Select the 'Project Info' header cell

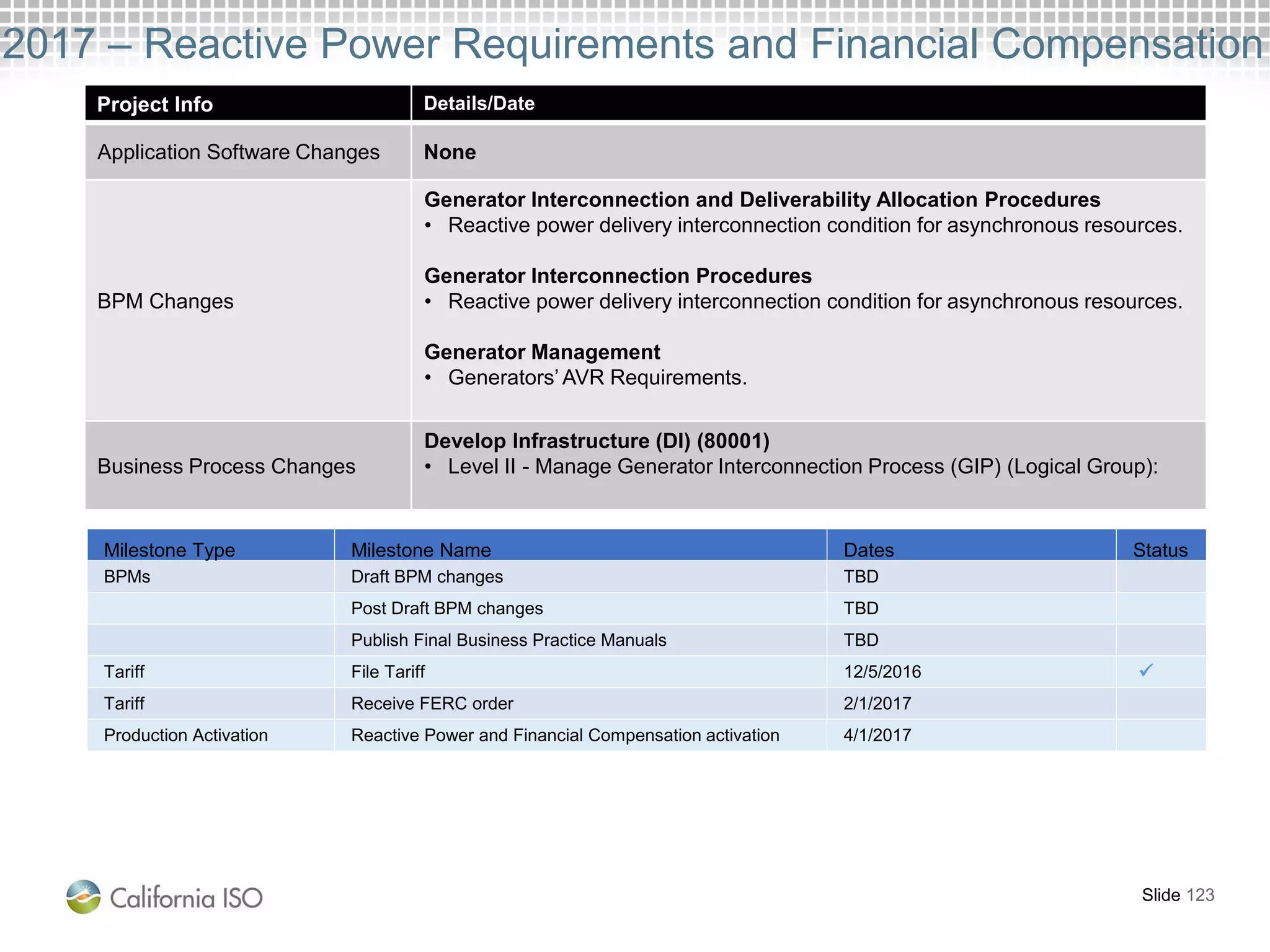pos(248,104)
